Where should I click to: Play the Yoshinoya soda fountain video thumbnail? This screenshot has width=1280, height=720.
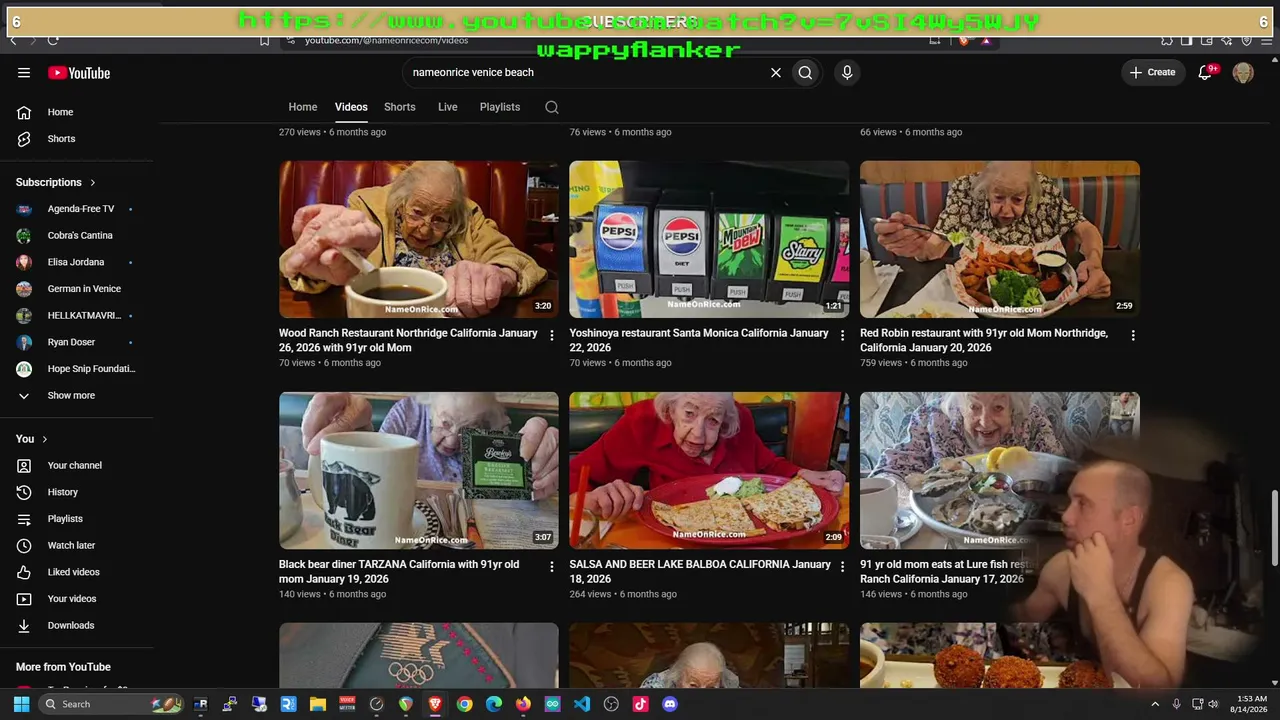pos(709,239)
